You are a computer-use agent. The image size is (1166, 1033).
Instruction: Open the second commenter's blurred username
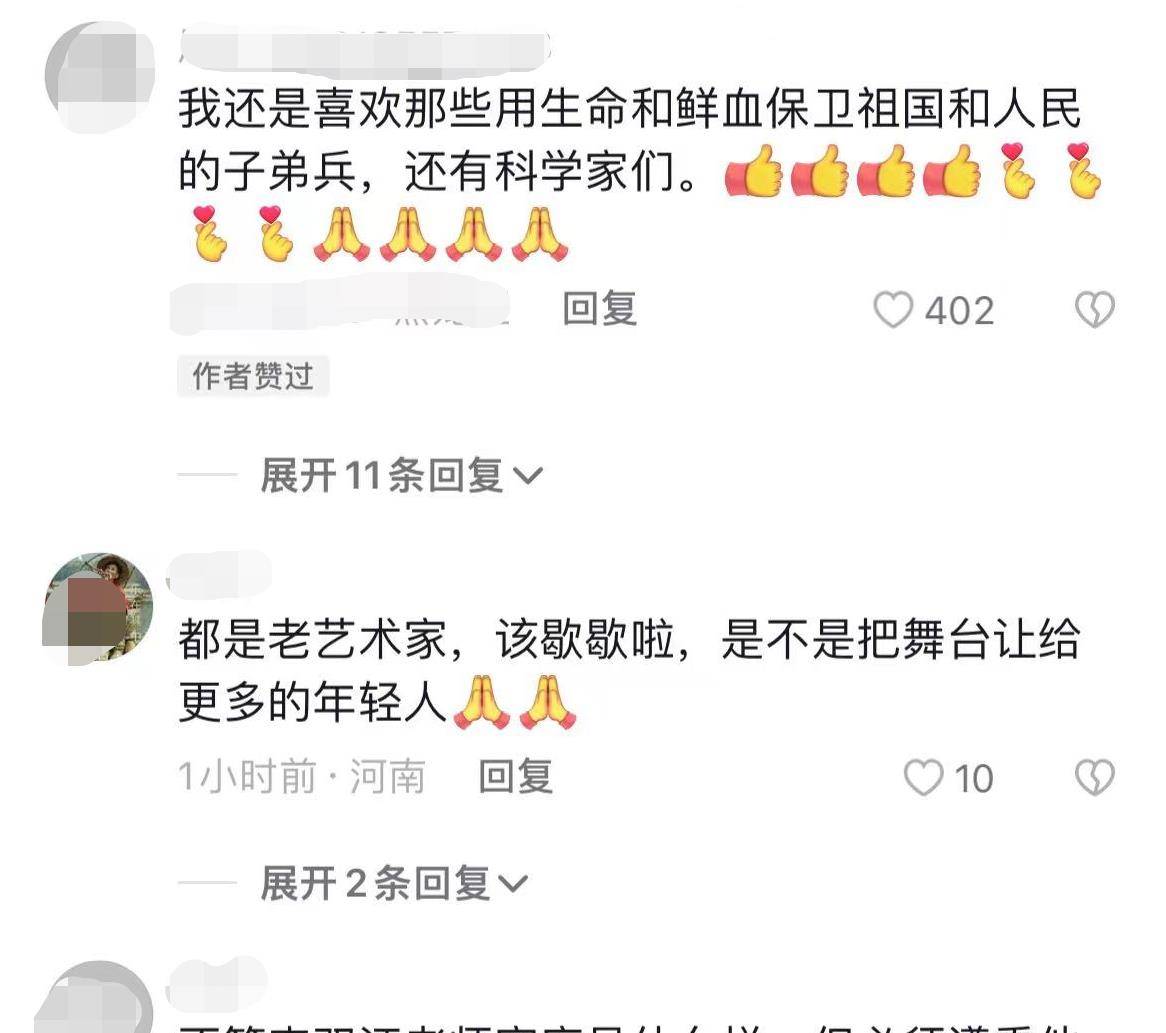click(219, 573)
